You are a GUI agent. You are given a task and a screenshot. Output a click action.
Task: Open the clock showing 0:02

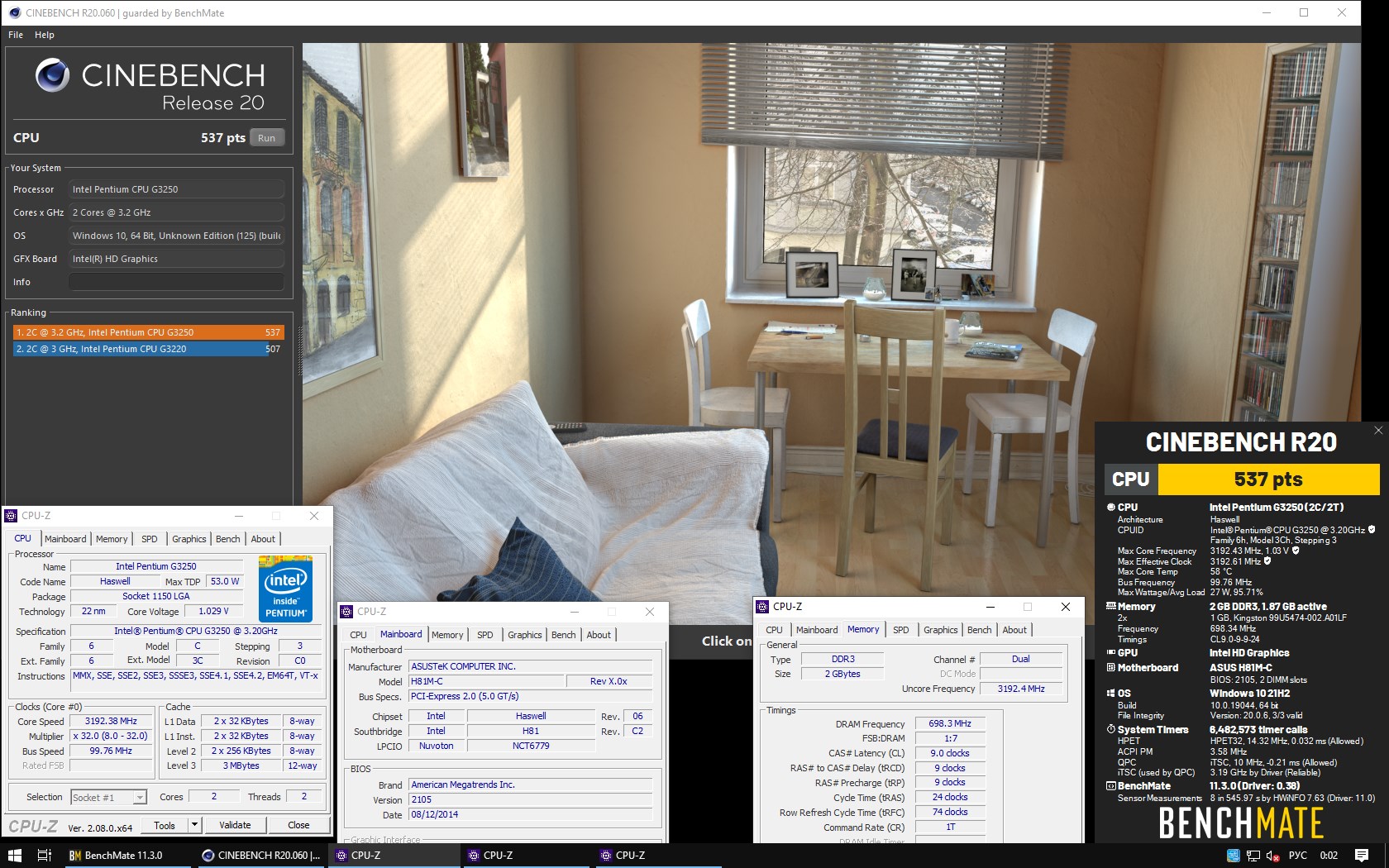(x=1329, y=856)
